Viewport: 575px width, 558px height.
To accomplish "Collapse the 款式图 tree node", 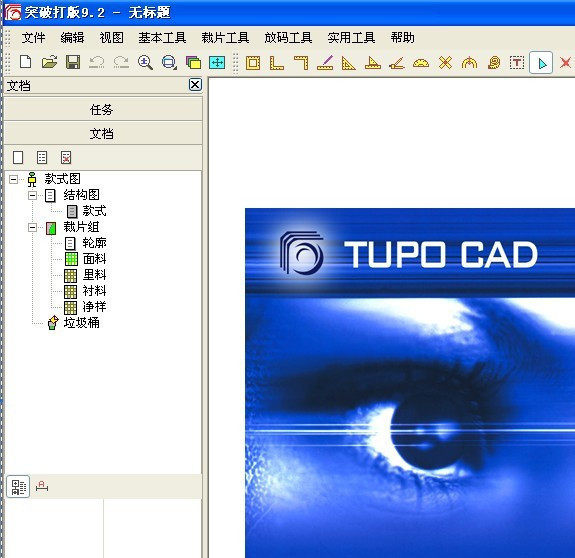I will pos(14,179).
